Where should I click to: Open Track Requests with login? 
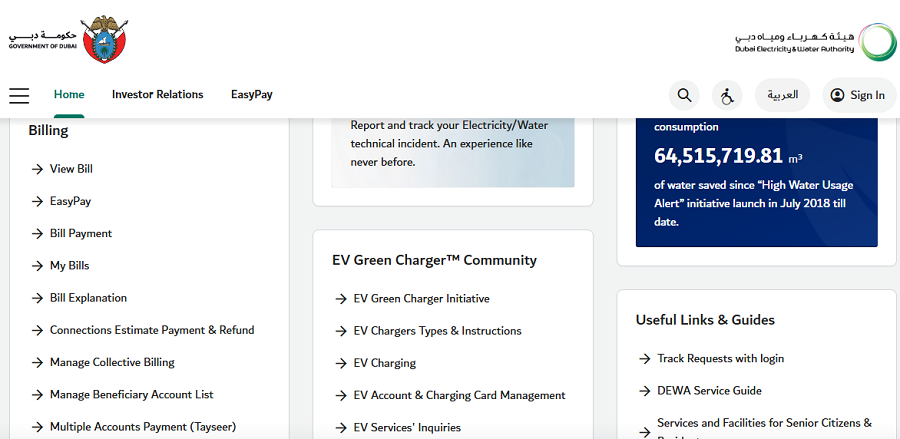(x=720, y=359)
